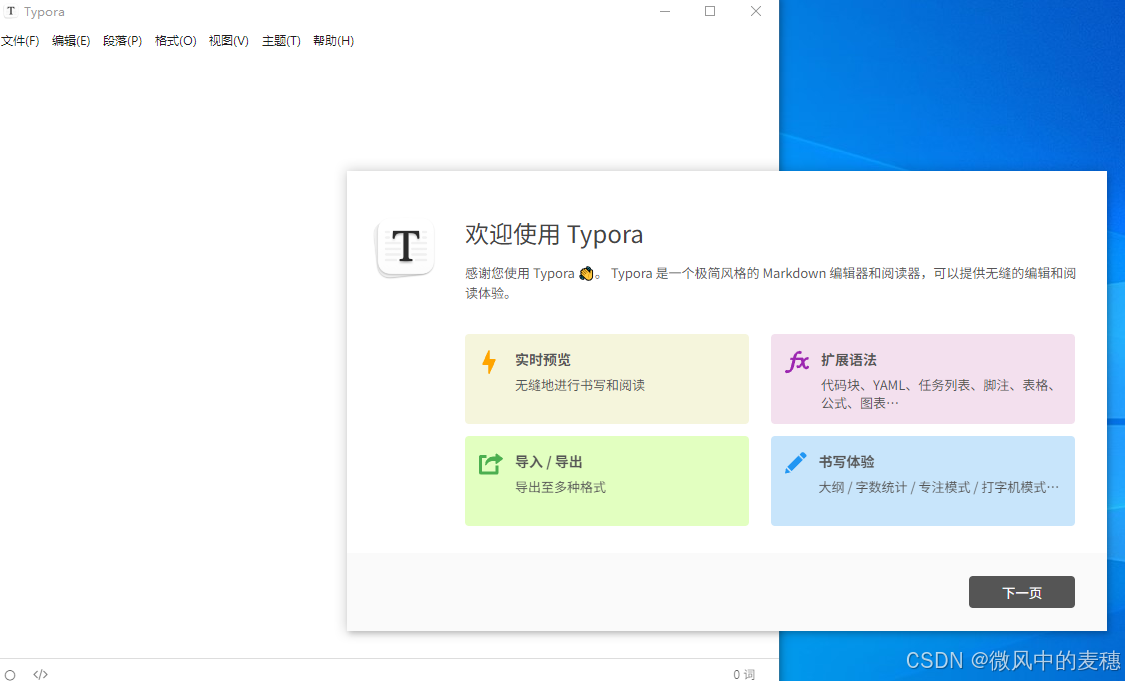Click the word count 0 词
Viewport: 1125px width, 681px height.
point(744,675)
